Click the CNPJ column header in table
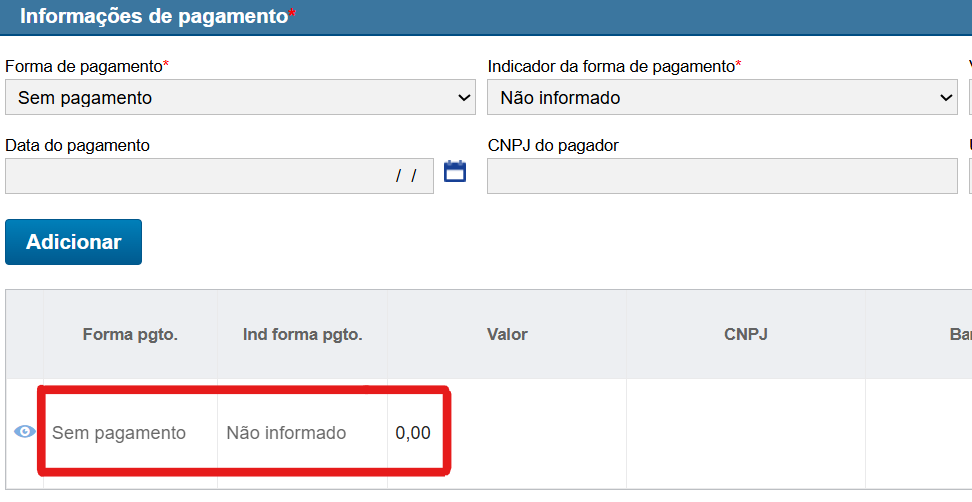Image resolution: width=972 pixels, height=502 pixels. pyautogui.click(x=745, y=334)
